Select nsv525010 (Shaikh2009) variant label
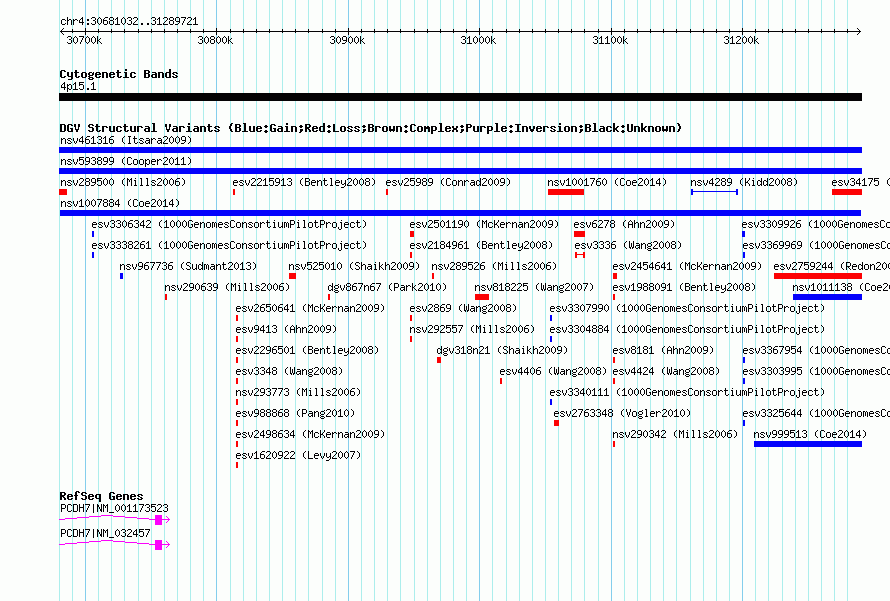Viewport: 890px width, 601px height. 354,266
